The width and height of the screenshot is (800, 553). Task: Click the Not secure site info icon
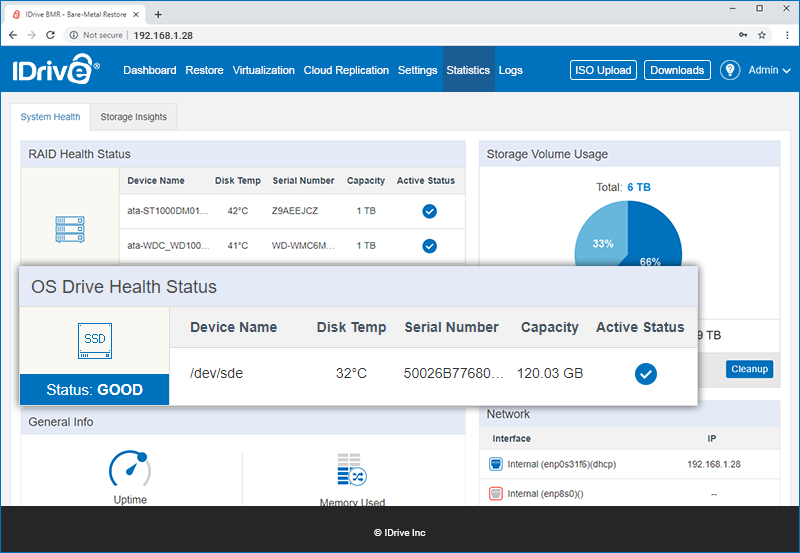coord(74,35)
